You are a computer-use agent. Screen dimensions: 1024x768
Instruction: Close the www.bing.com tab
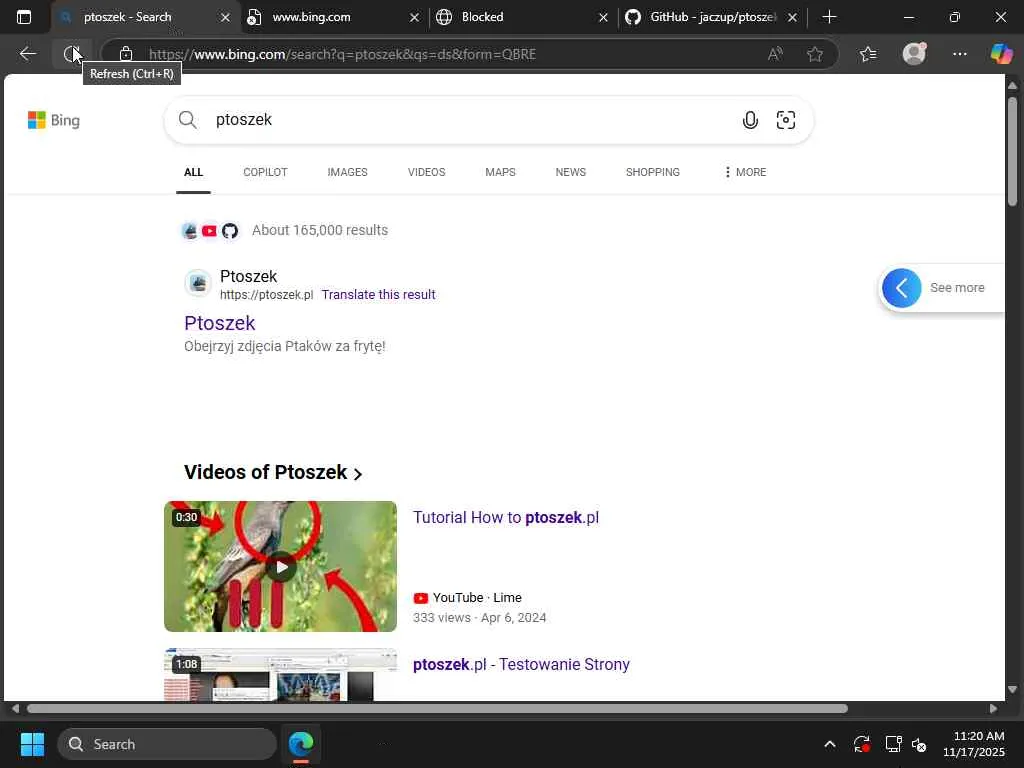pyautogui.click(x=414, y=18)
